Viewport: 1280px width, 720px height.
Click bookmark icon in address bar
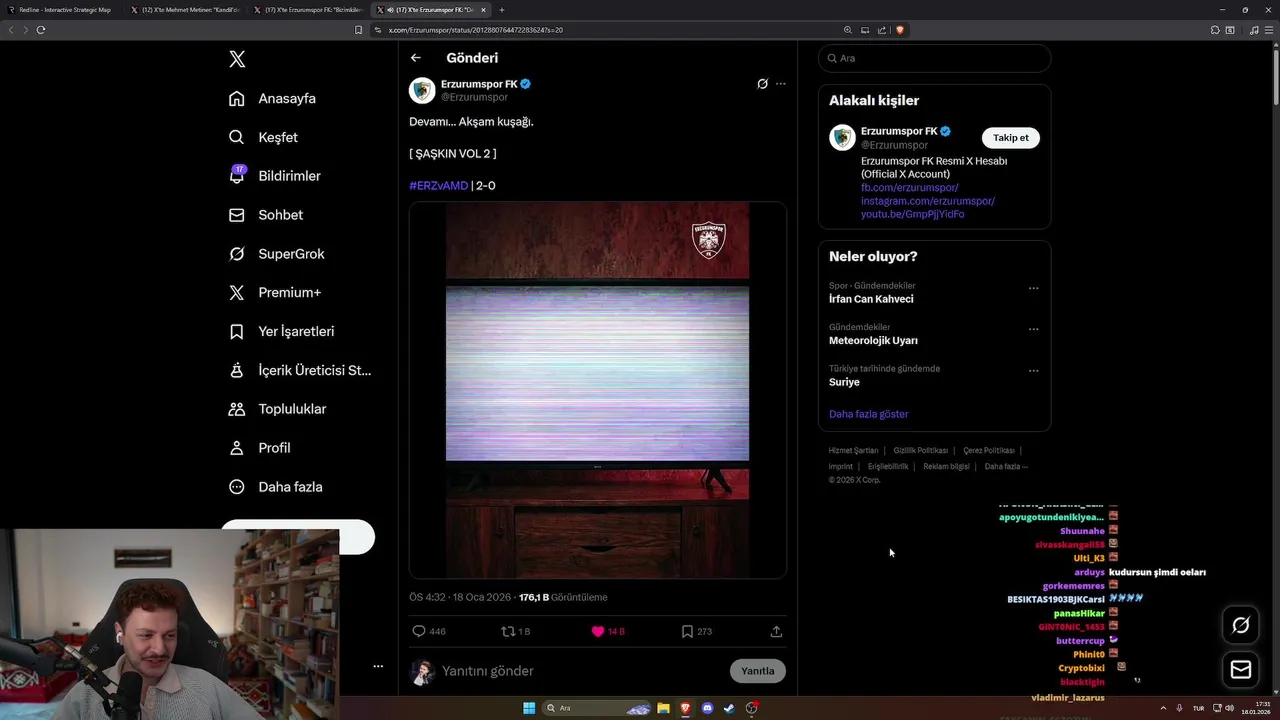pyautogui.click(x=359, y=30)
